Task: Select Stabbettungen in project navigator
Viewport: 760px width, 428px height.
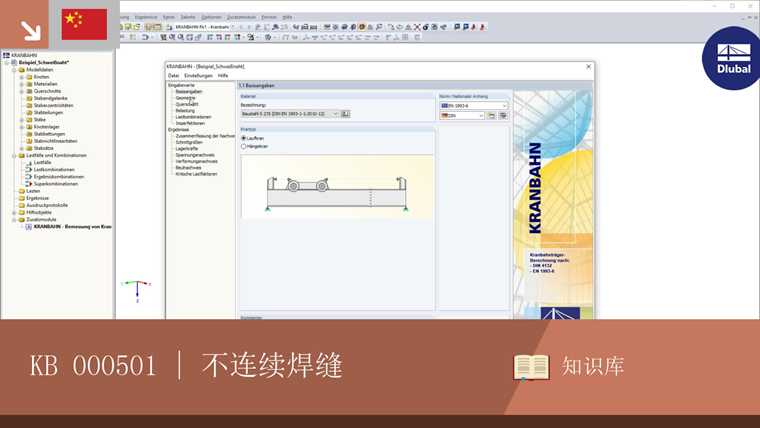Action: click(49, 134)
